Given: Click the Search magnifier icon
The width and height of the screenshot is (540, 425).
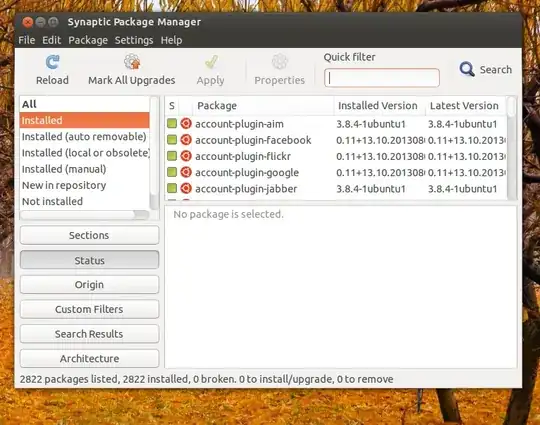Looking at the screenshot, I should pos(467,69).
